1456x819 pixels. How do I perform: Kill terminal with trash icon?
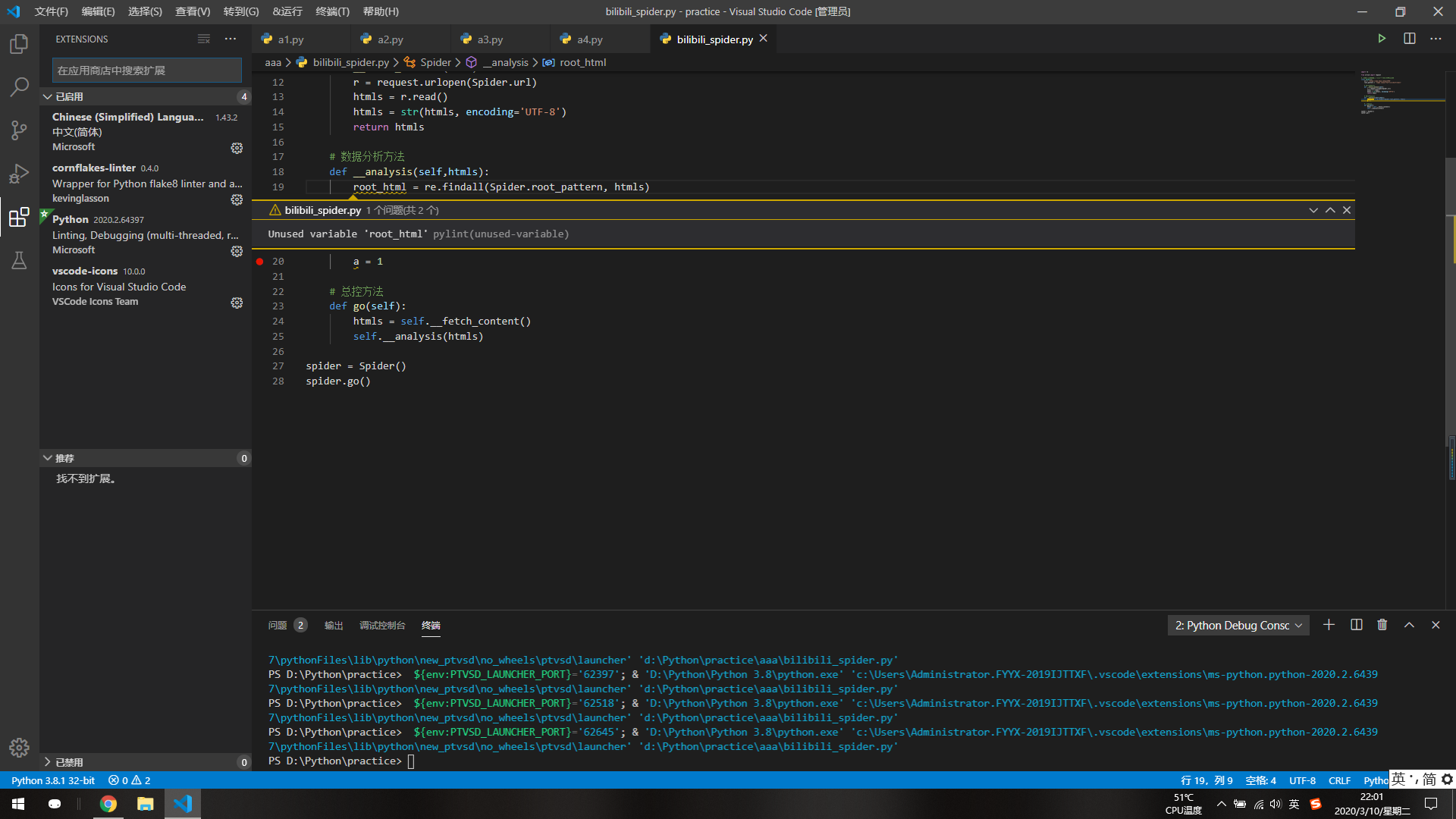click(x=1382, y=625)
